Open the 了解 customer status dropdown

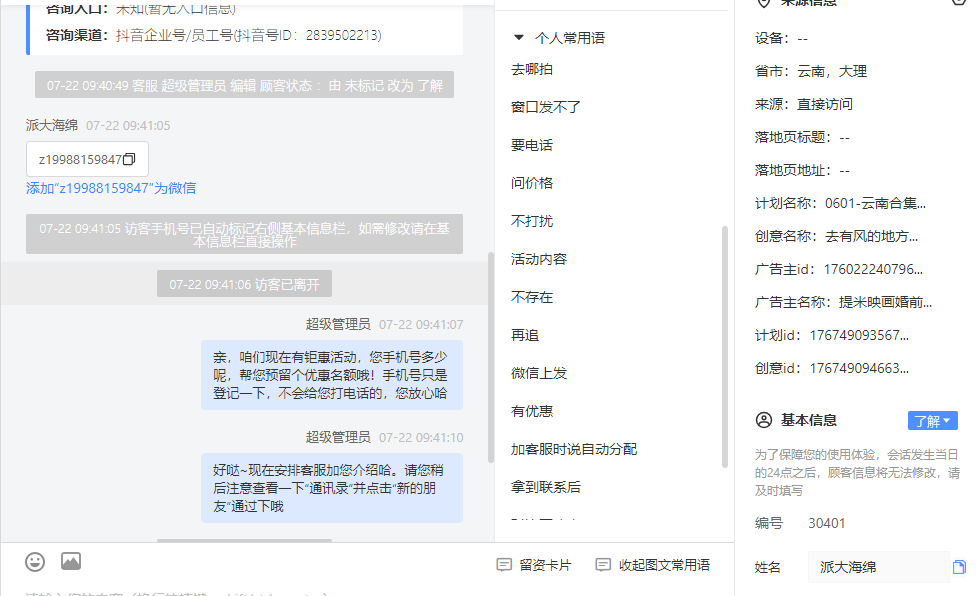point(932,421)
